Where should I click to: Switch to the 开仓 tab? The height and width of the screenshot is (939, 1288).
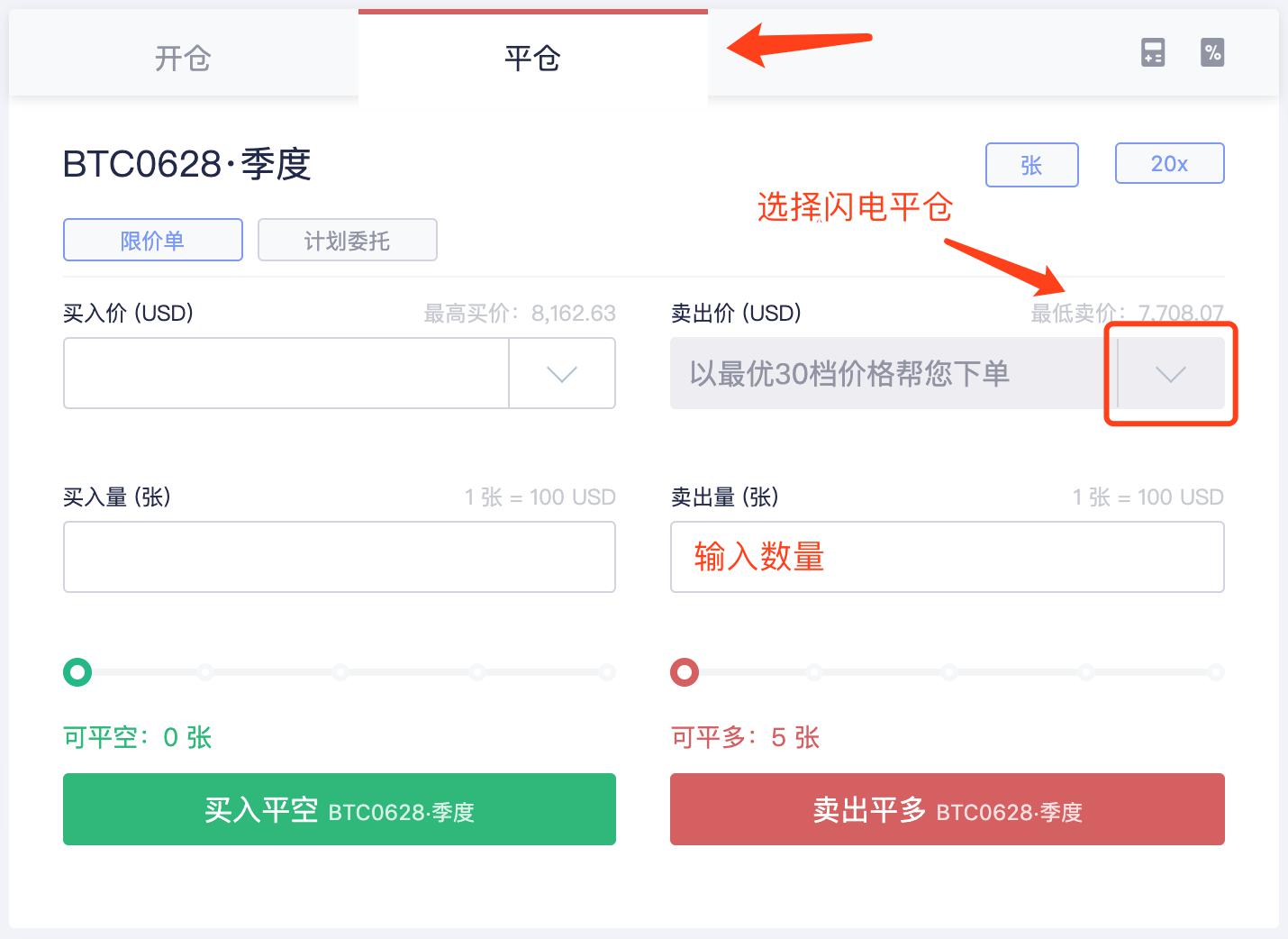[183, 59]
